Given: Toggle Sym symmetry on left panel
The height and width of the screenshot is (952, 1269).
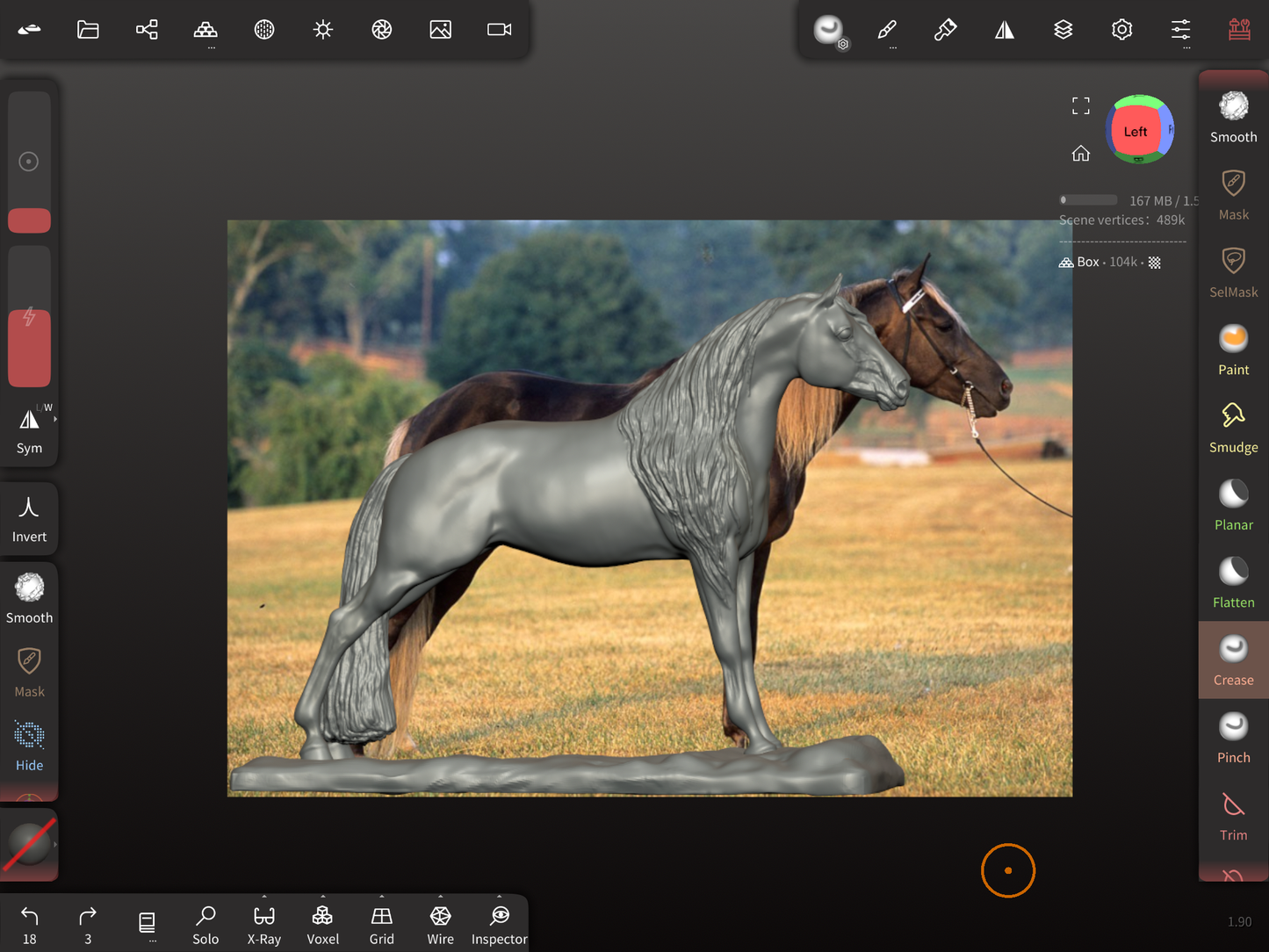Looking at the screenshot, I should [x=29, y=429].
